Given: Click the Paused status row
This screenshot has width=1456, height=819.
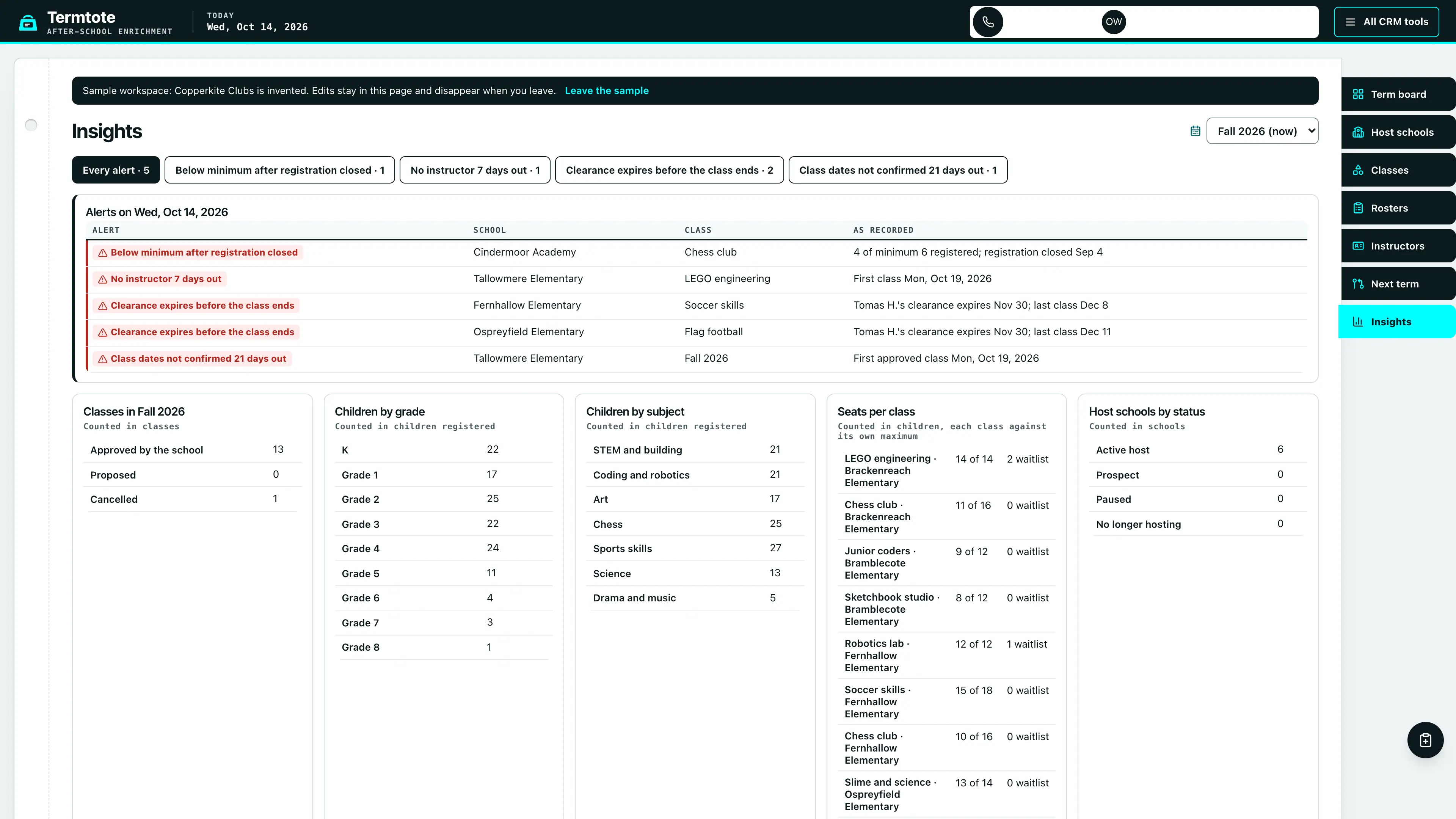Looking at the screenshot, I should tap(1198, 499).
